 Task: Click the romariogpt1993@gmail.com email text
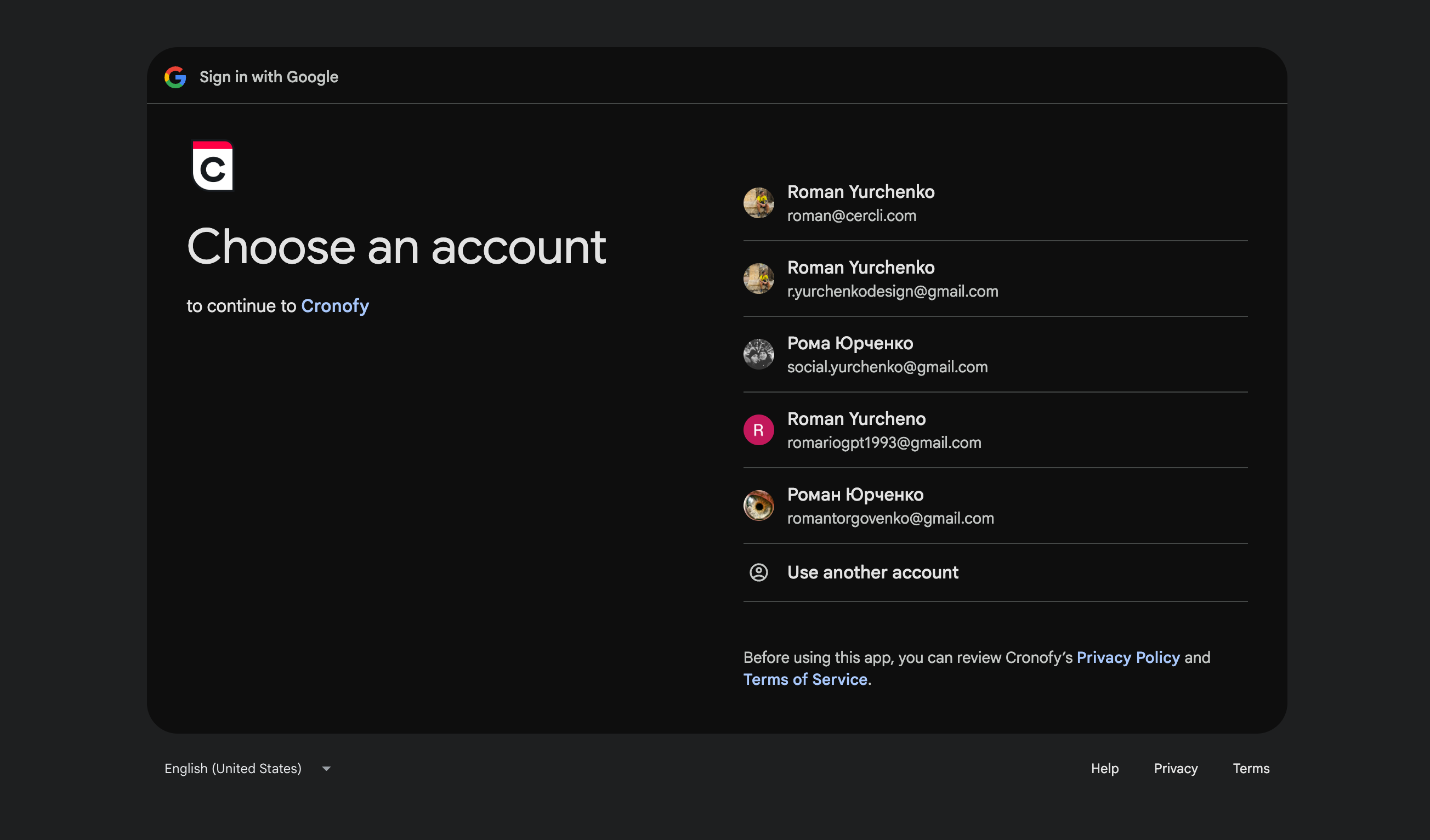884,442
